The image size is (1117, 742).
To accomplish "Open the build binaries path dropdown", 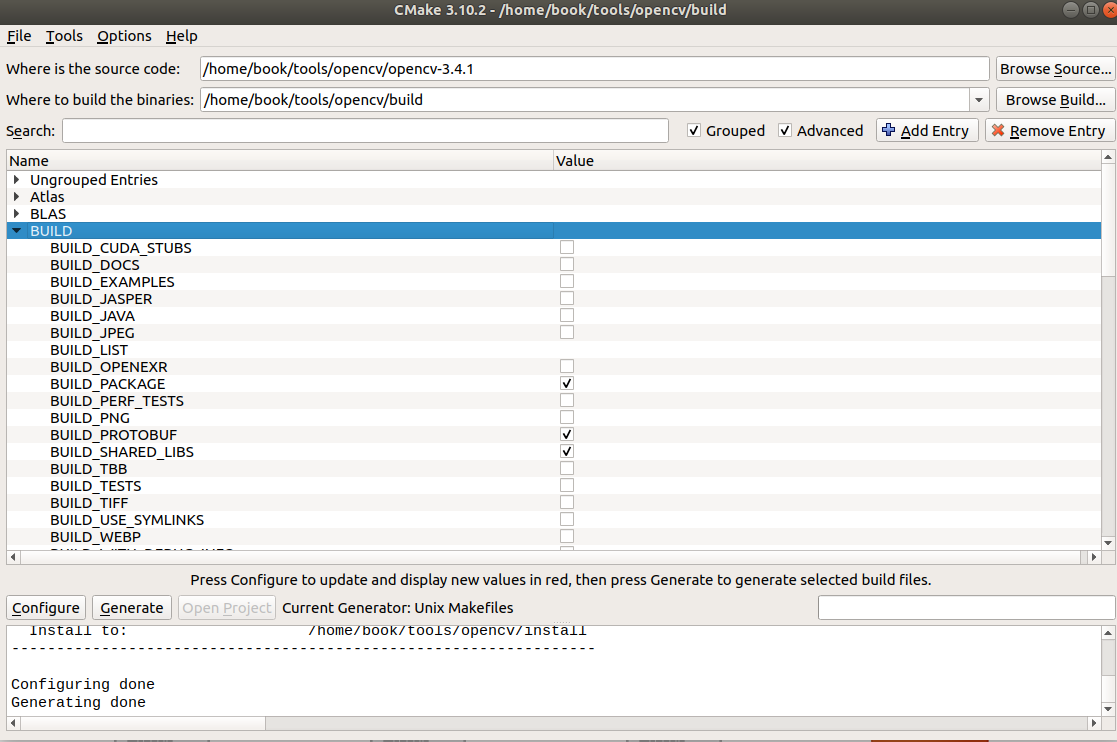I will (979, 100).
